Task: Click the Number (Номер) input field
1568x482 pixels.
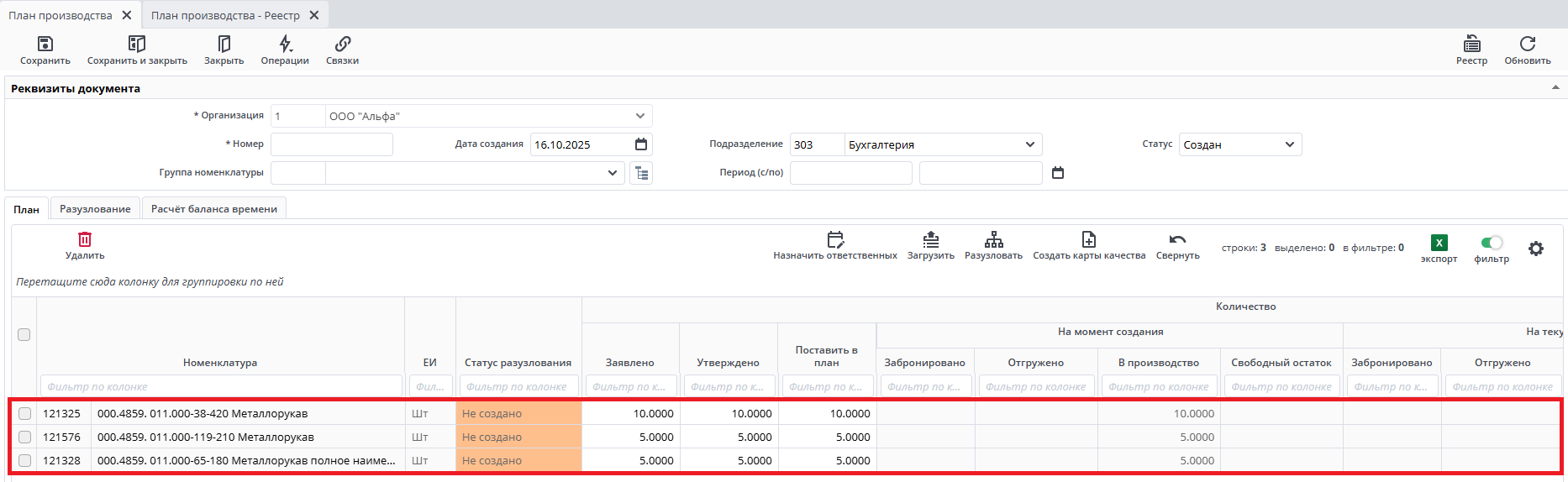Action: (x=332, y=144)
